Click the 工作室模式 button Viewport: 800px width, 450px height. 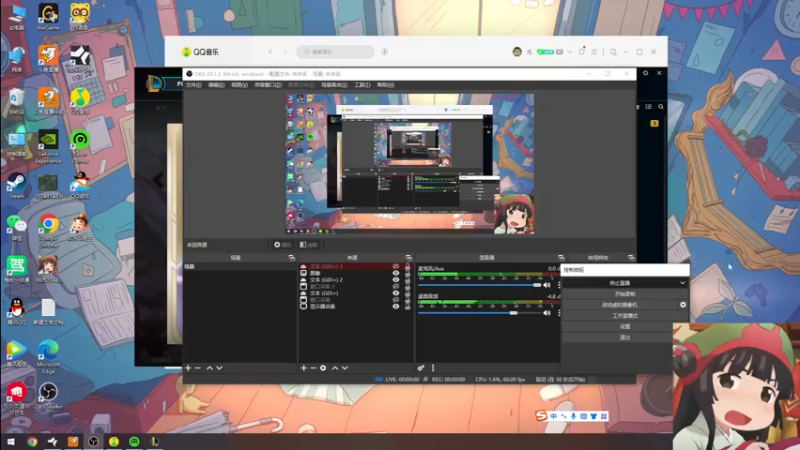tap(625, 316)
